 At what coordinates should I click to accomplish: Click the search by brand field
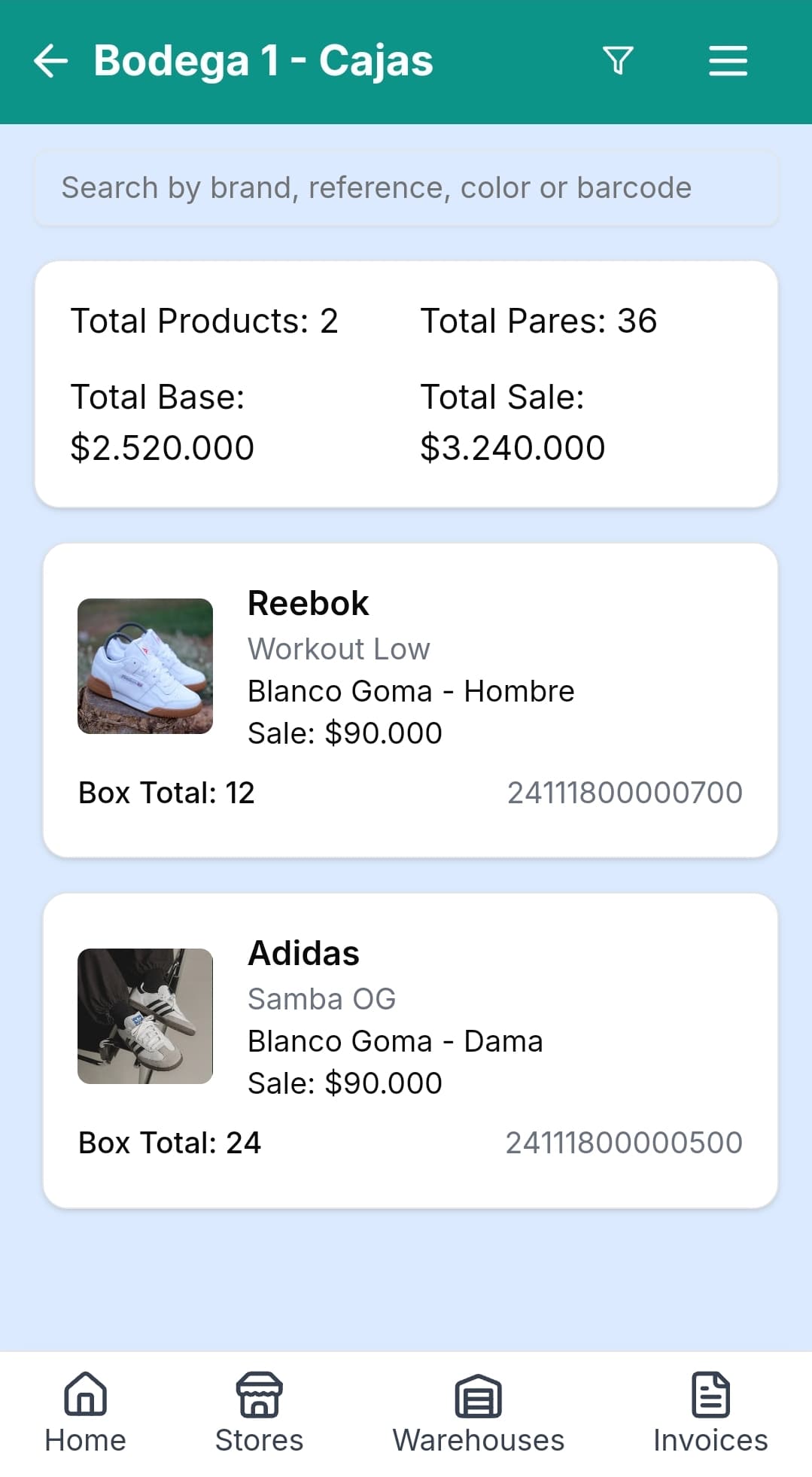coord(406,188)
